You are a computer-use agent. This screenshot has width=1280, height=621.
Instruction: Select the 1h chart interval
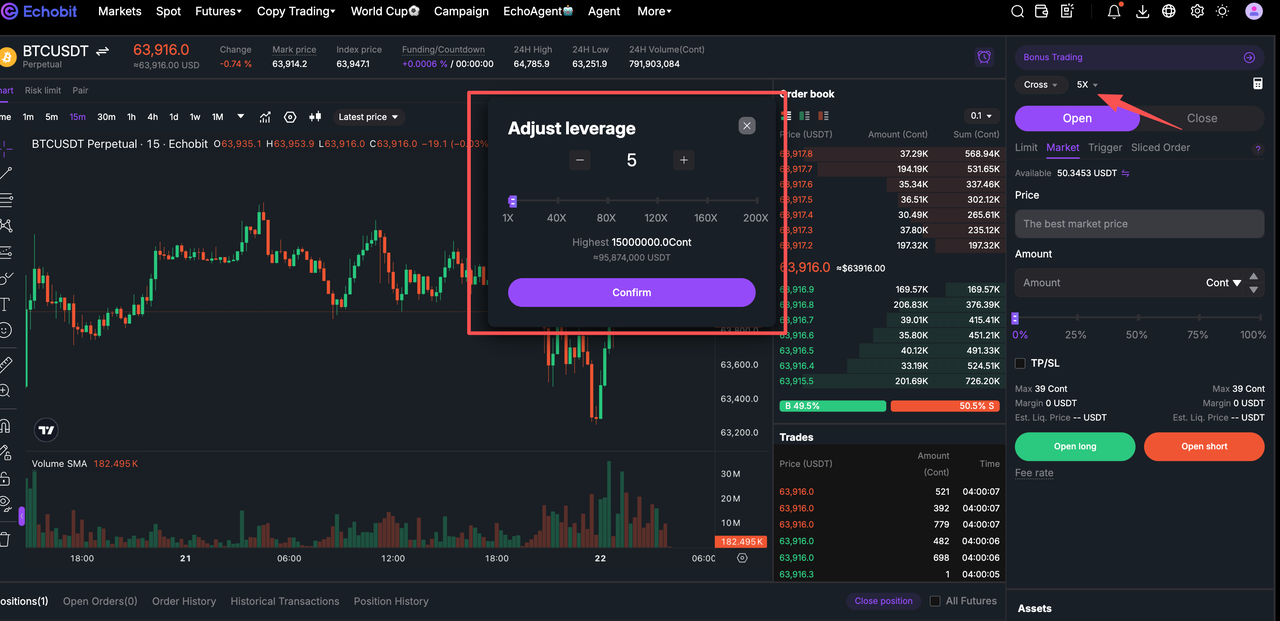point(131,117)
